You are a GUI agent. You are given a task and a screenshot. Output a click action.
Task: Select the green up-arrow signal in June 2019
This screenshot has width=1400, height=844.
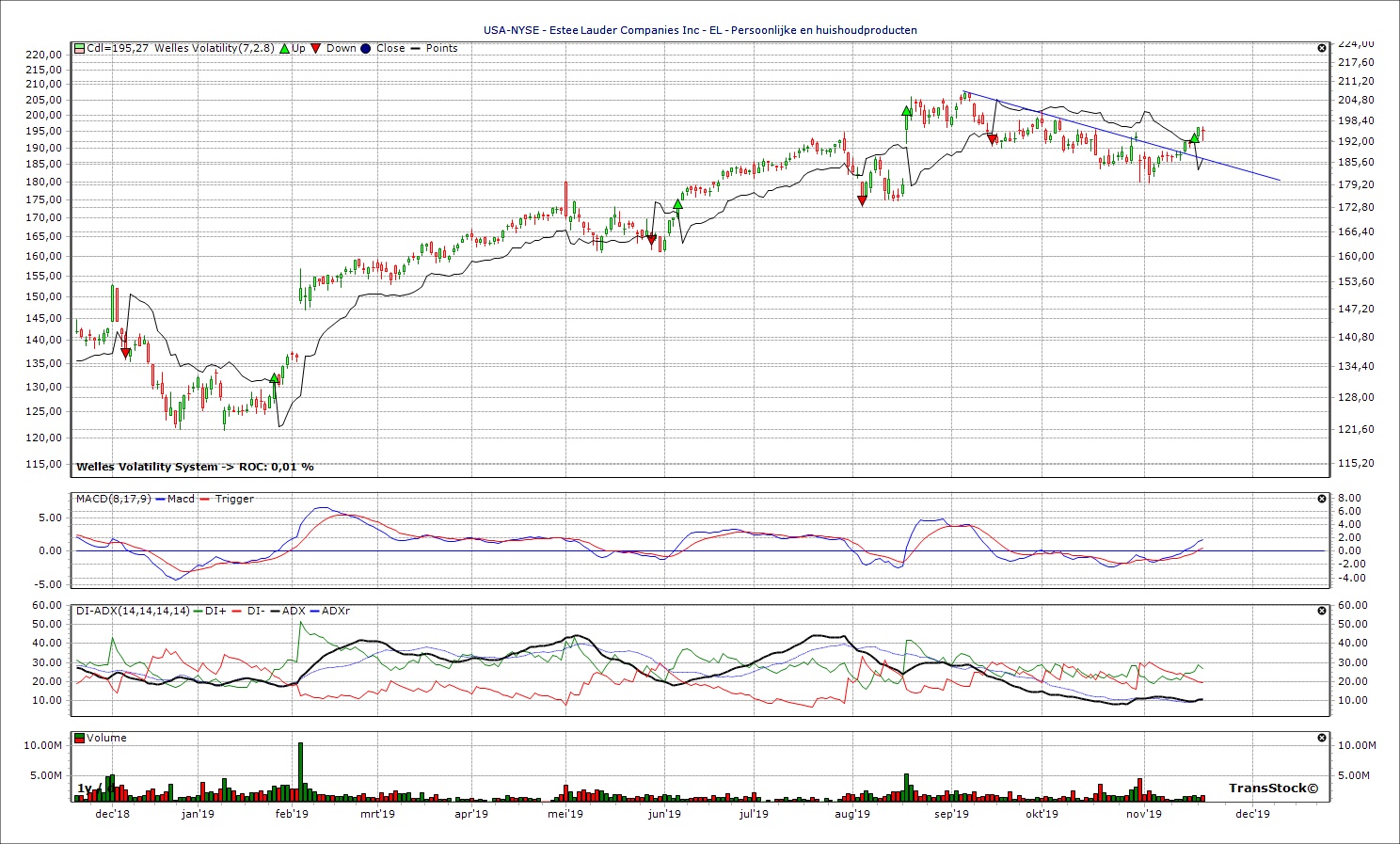pos(677,203)
